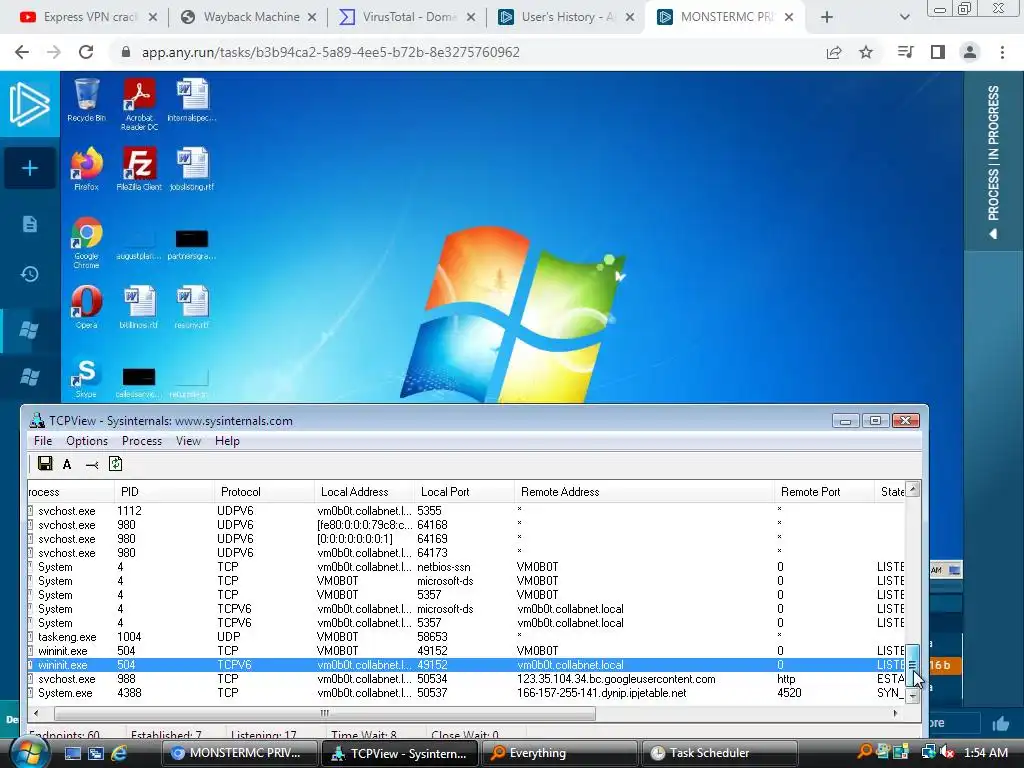Image resolution: width=1024 pixels, height=768 pixels.
Task: Click the show unconnected endpoints toolbar icon
Action: coord(91,464)
